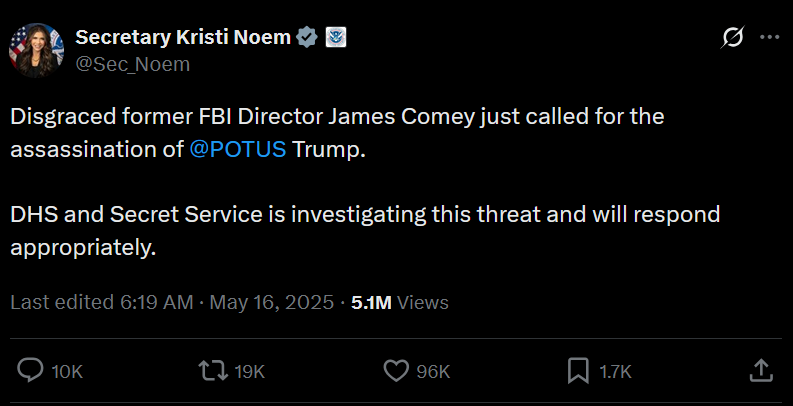The image size is (793, 406).
Task: Click the blue verified checkmark badge
Action: [308, 38]
